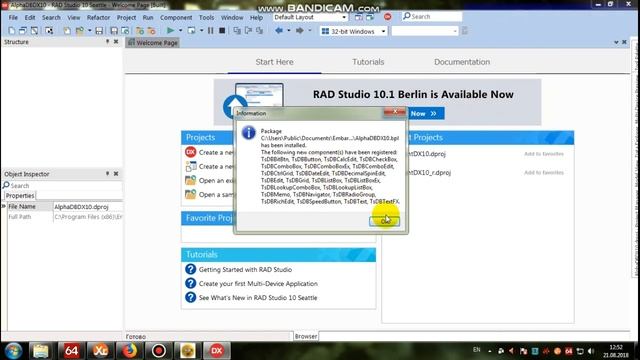
Task: Click the Pause program toolbar icon
Action: pos(211,31)
